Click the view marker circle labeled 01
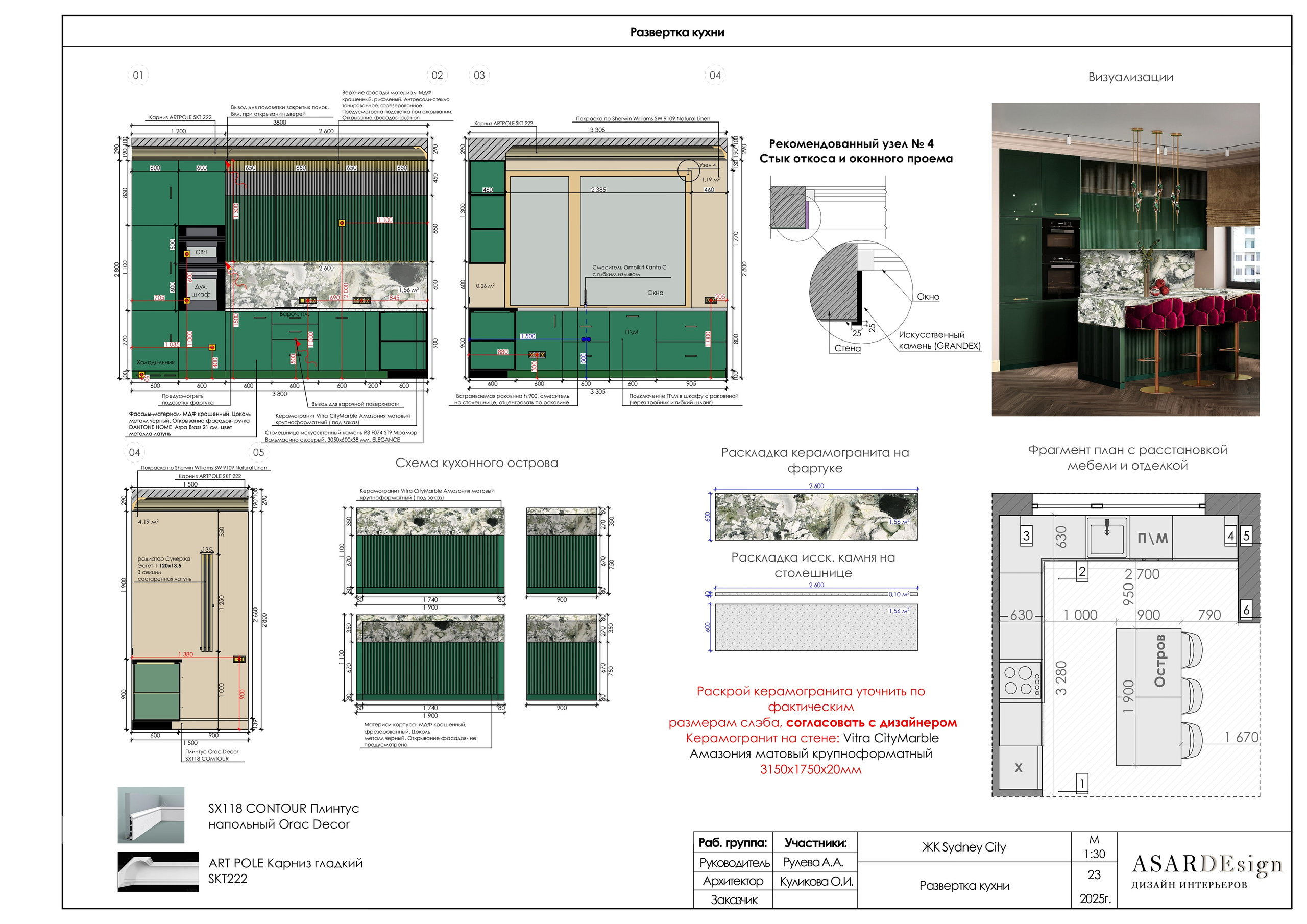Image resolution: width=1307 pixels, height=924 pixels. tap(138, 75)
